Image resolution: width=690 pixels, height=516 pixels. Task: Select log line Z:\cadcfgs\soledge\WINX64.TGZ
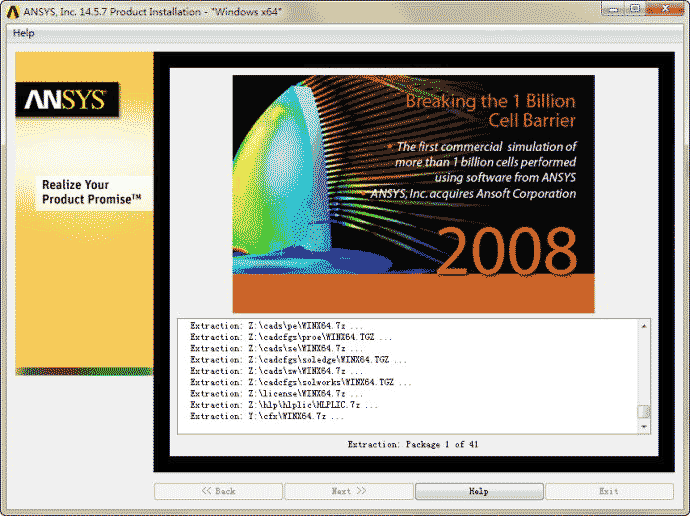pyautogui.click(x=298, y=360)
